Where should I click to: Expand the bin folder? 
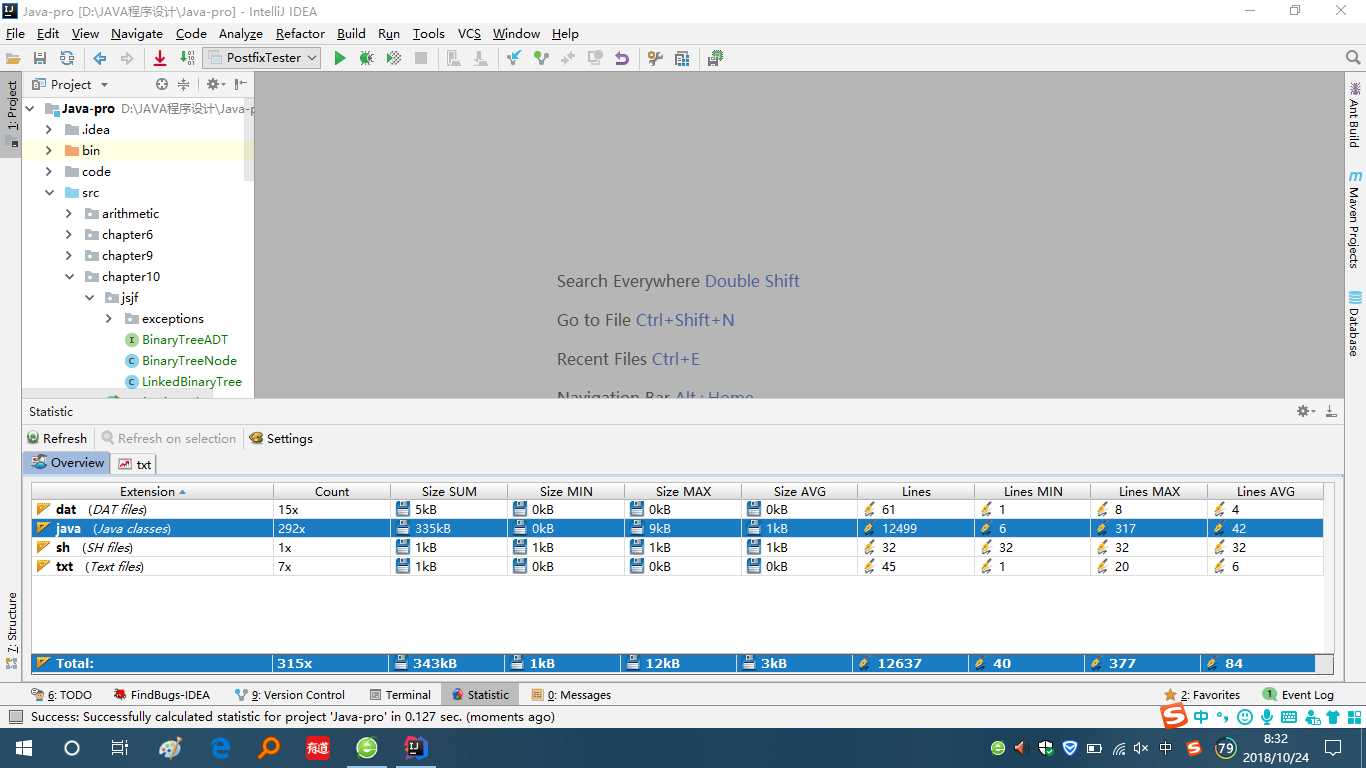click(x=49, y=150)
